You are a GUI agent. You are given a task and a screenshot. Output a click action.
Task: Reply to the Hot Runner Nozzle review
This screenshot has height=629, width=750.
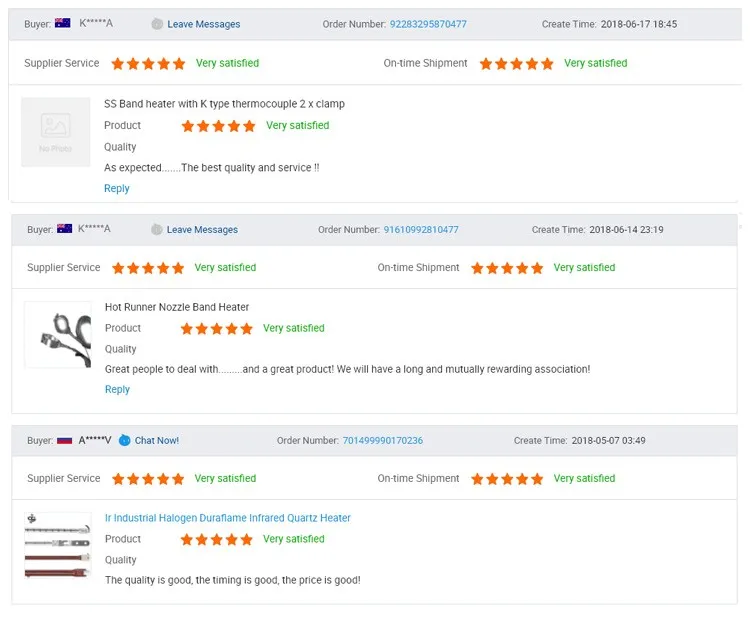coord(117,389)
